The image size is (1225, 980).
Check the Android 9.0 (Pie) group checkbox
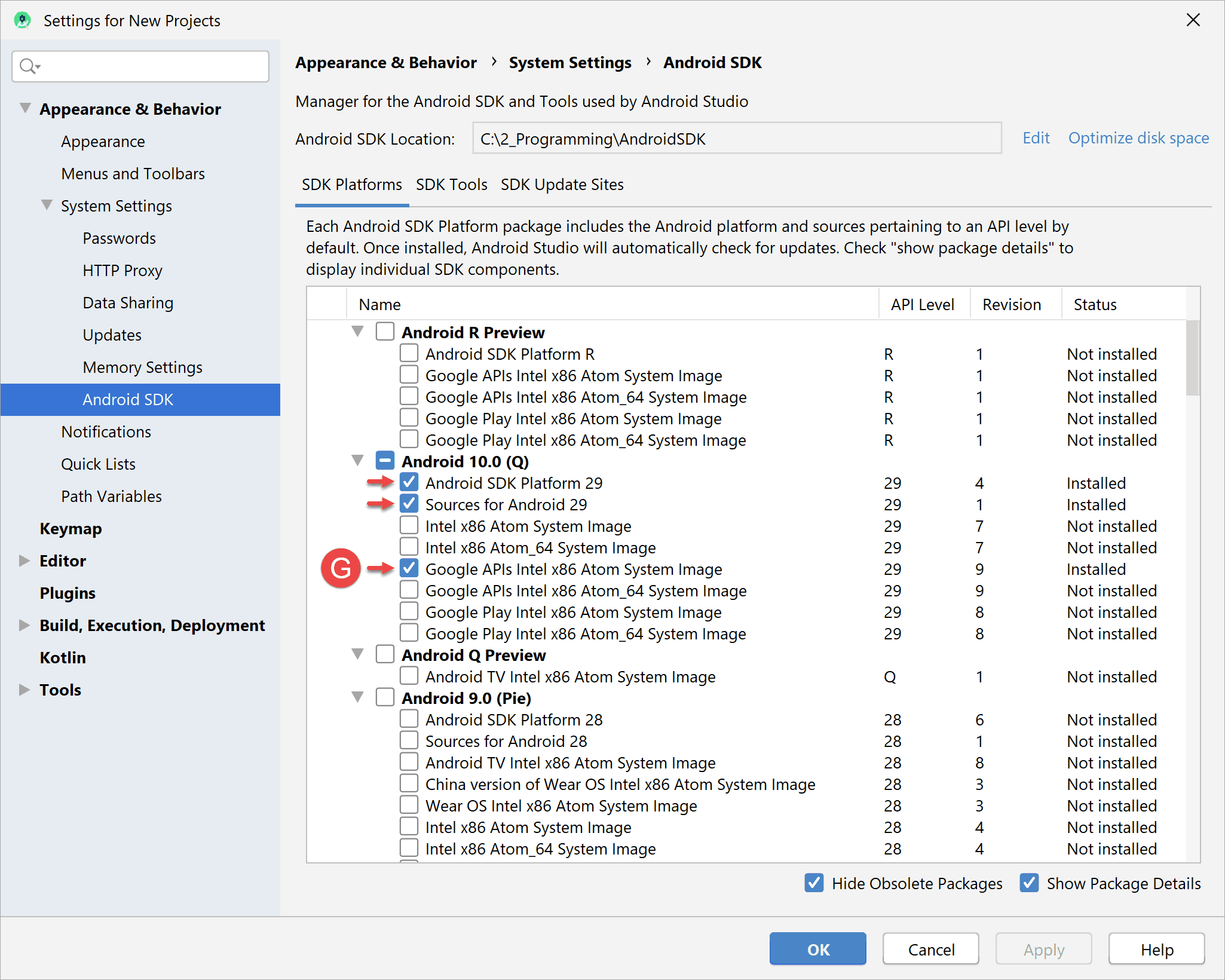(385, 697)
